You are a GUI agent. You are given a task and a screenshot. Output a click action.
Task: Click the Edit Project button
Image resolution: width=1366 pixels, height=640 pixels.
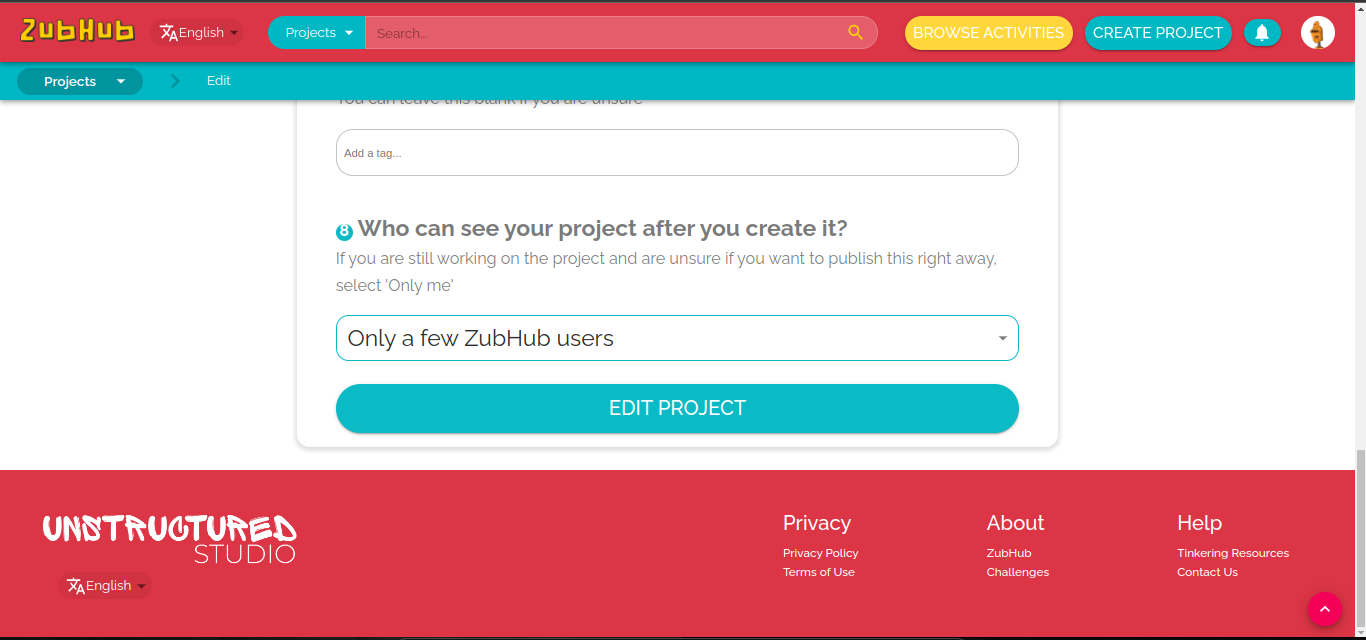coord(677,408)
